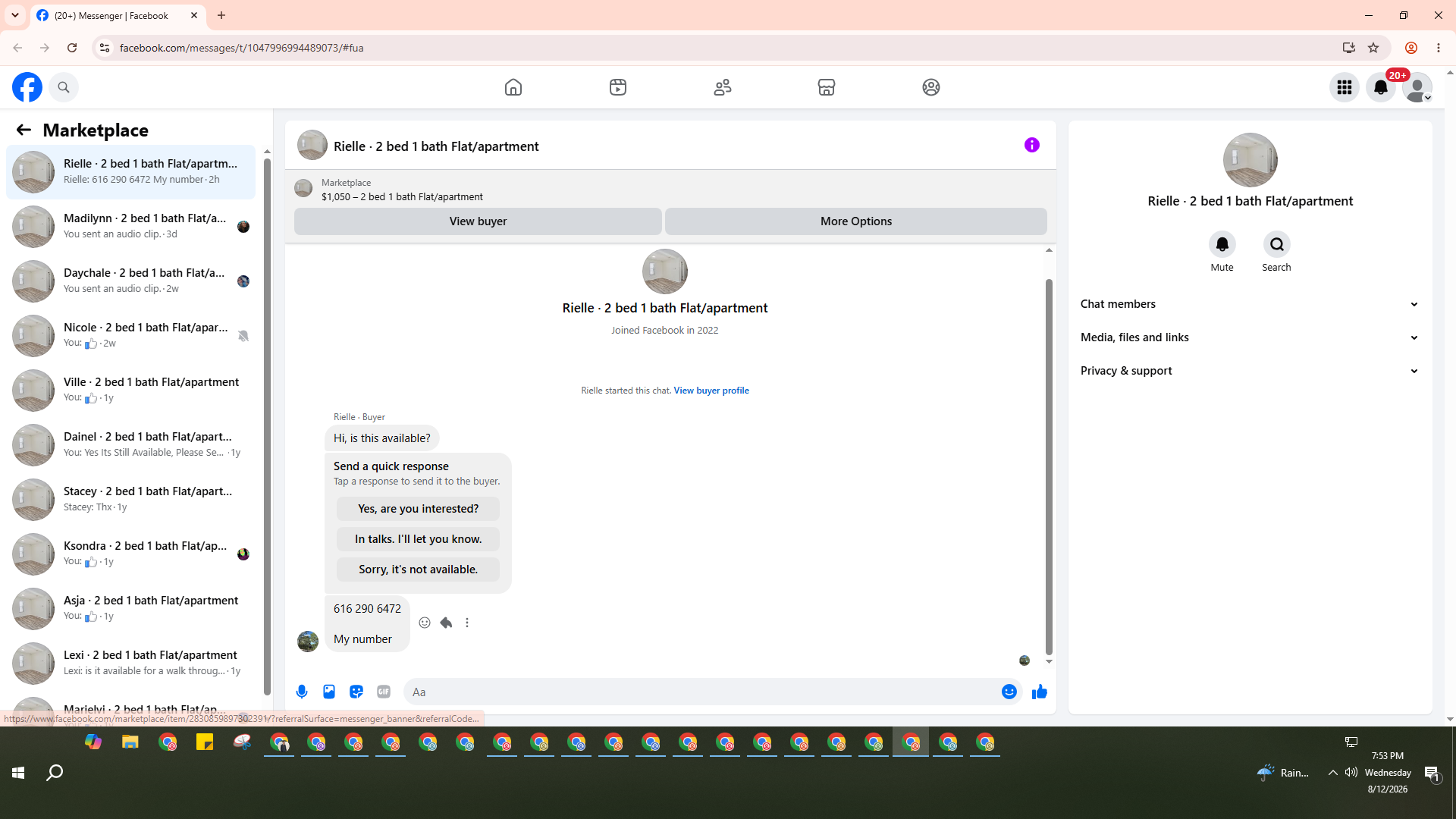
Task: Open the account profile menu
Action: (1417, 87)
